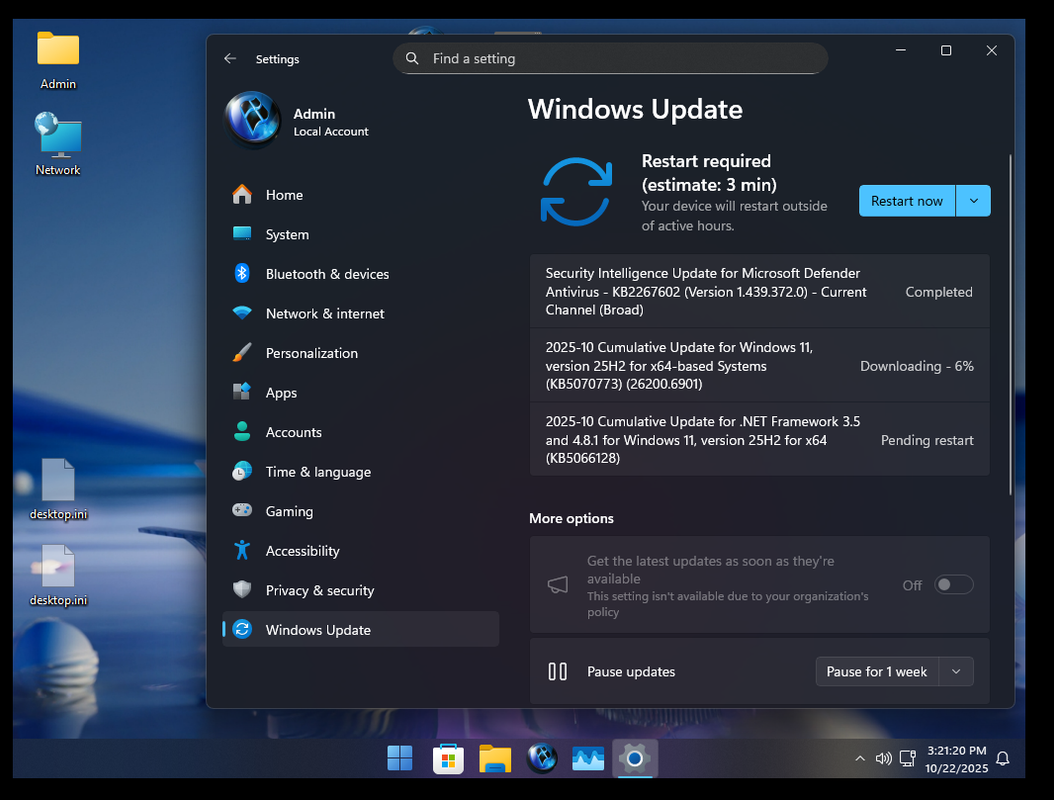
Task: Open Personalization settings
Action: (x=360, y=353)
